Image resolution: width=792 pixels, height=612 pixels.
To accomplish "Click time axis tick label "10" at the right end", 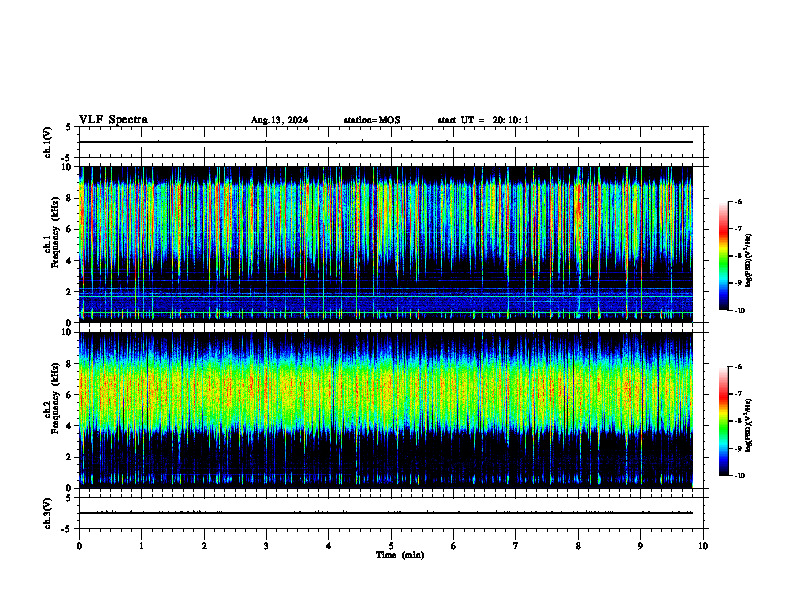I will tap(703, 546).
